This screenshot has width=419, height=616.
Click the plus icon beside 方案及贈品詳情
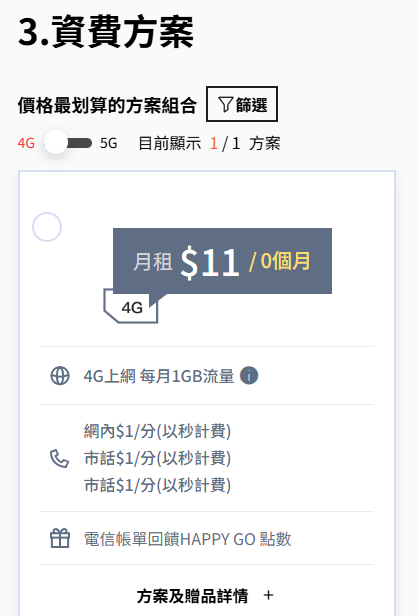[269, 595]
